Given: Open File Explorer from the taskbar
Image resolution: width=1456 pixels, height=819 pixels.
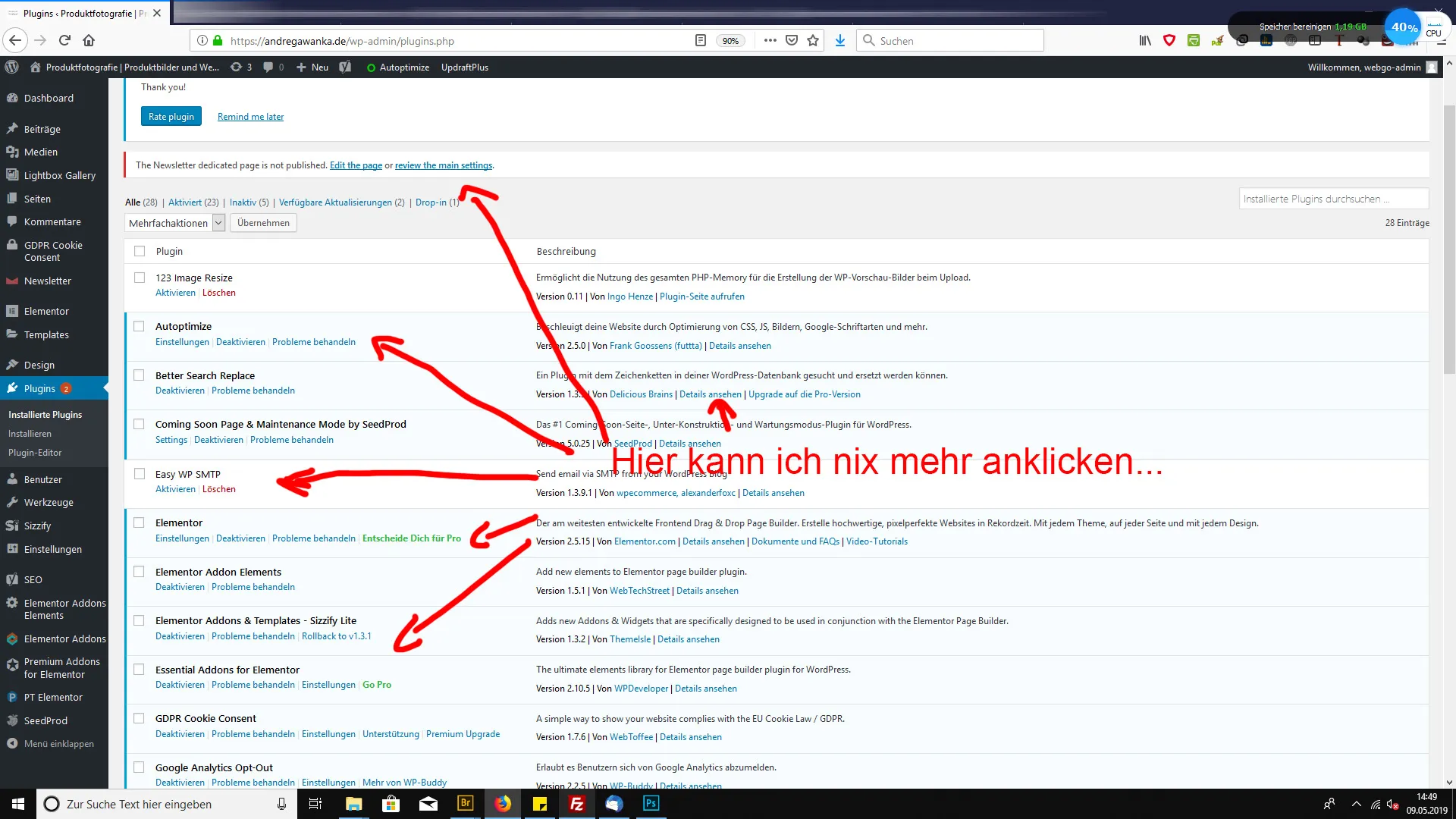Looking at the screenshot, I should click(x=354, y=804).
